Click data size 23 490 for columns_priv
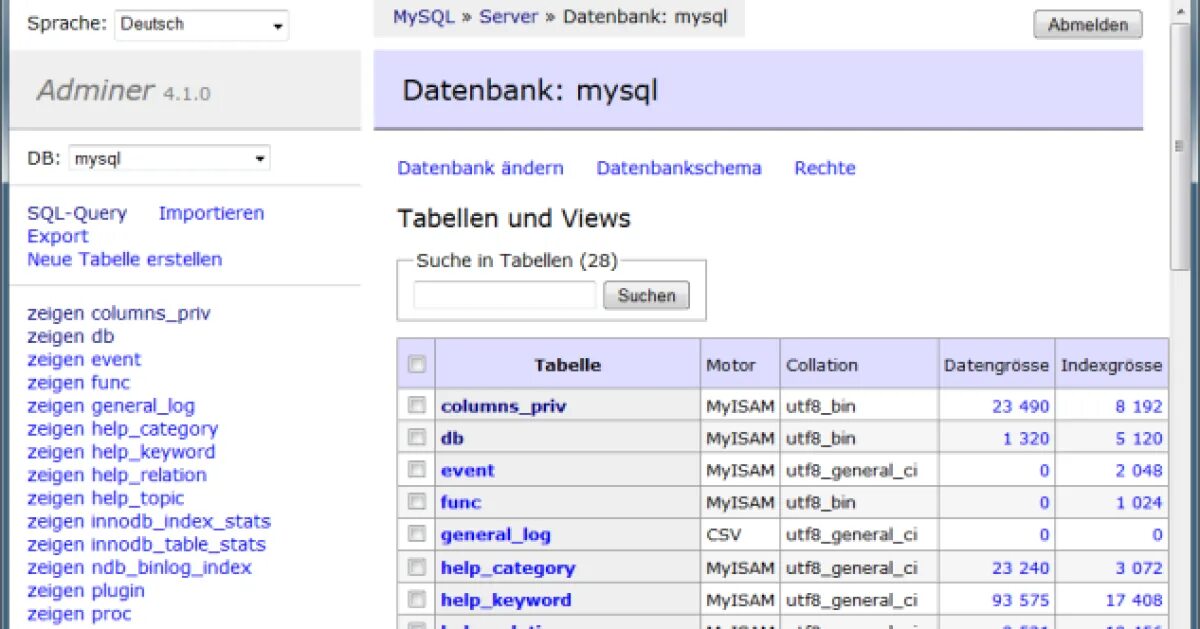The height and width of the screenshot is (629, 1200). tap(1021, 406)
